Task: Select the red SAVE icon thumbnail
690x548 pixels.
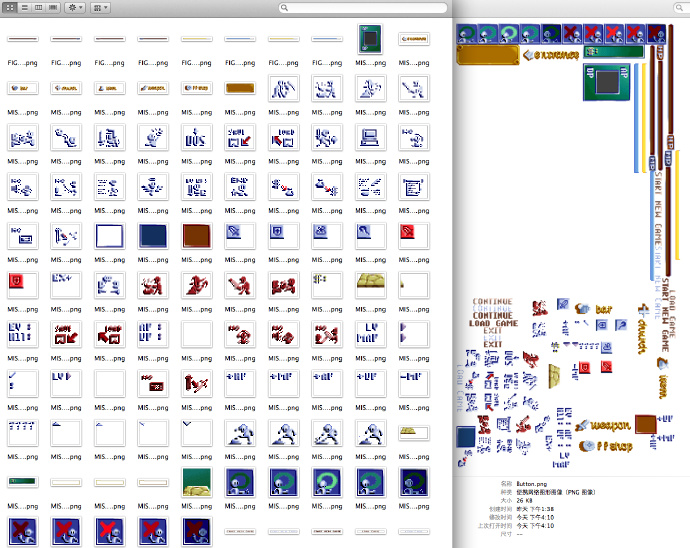Action: (x=66, y=334)
